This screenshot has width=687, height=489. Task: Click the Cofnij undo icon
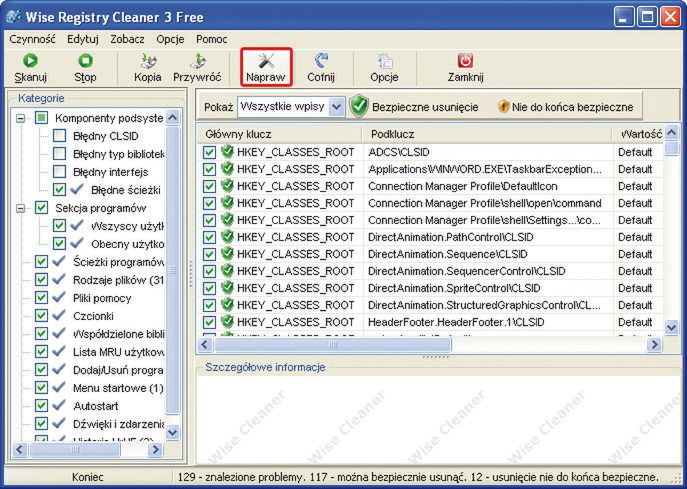click(321, 61)
